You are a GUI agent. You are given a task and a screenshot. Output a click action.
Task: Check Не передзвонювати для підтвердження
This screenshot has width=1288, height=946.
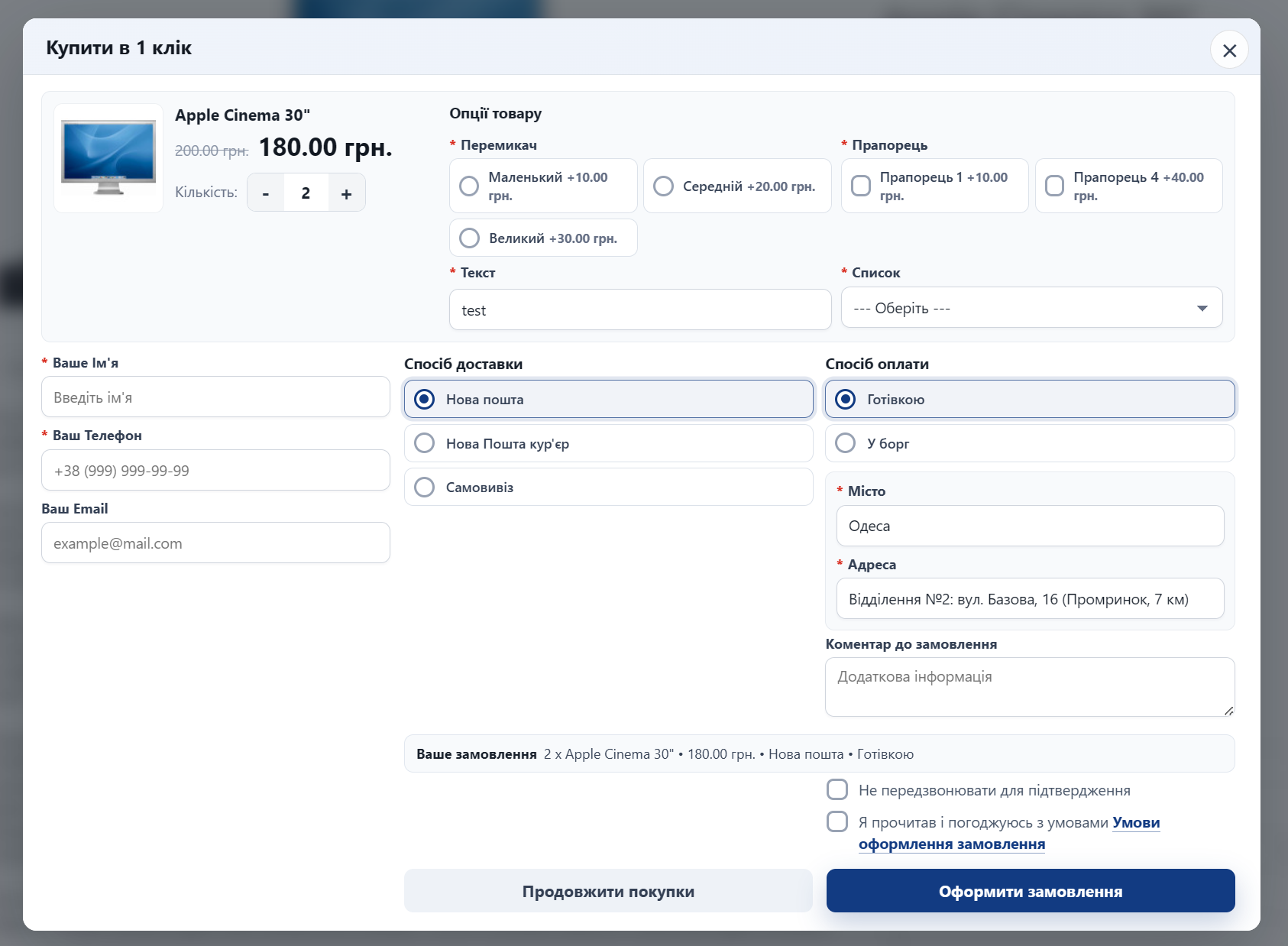(x=837, y=789)
